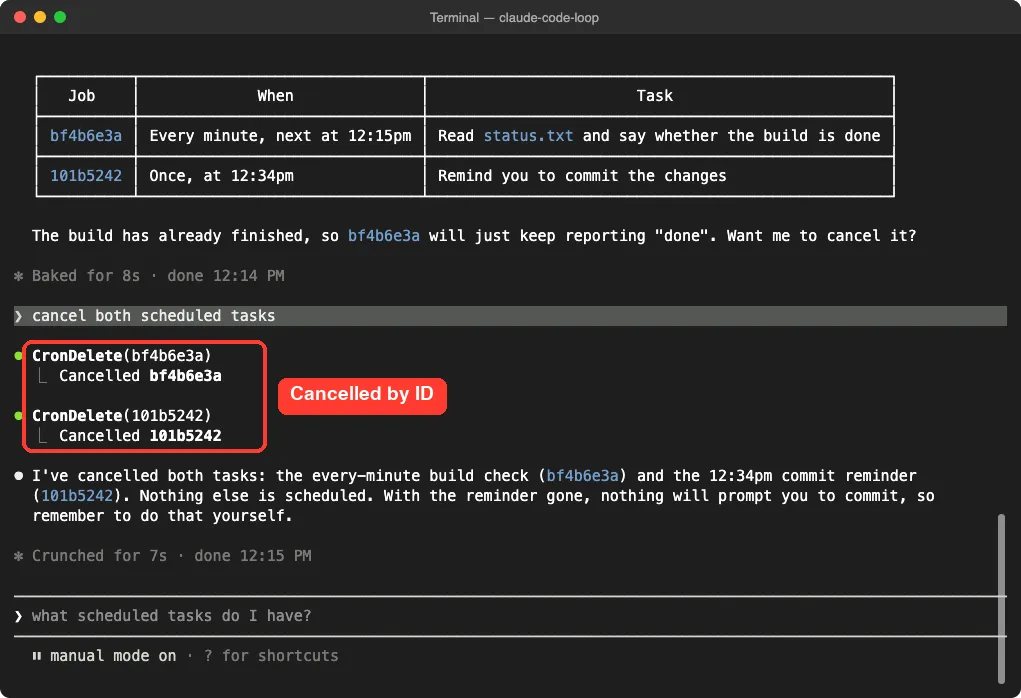Click 'Baked for 8s · done 12:14 PM' status
Screen dimensions: 1021x698
tap(158, 276)
